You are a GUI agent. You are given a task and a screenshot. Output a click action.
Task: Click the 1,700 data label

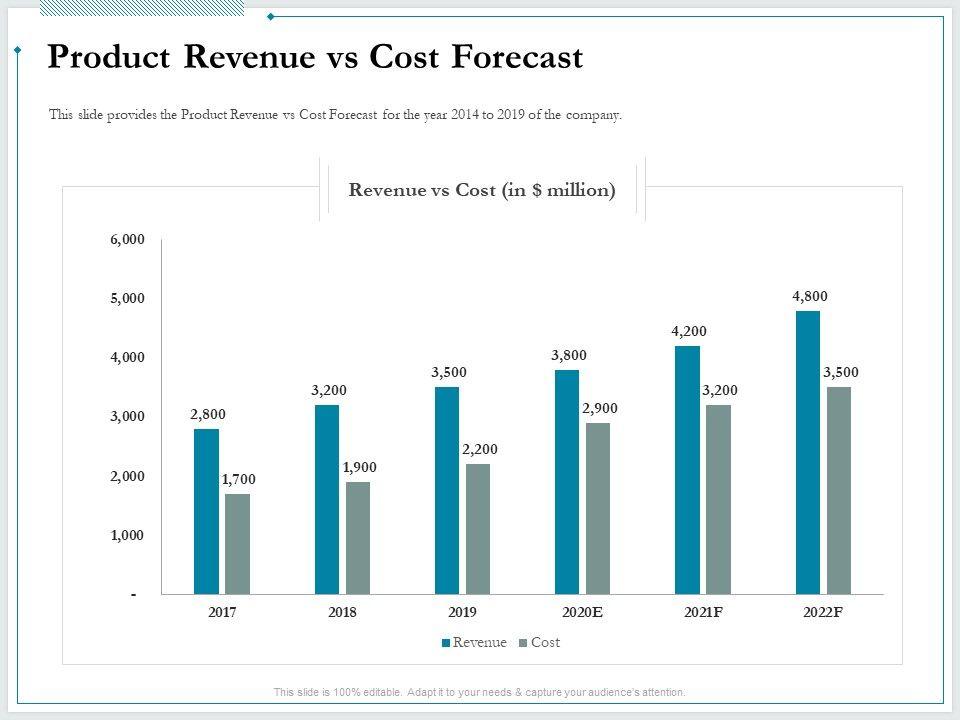click(x=238, y=480)
